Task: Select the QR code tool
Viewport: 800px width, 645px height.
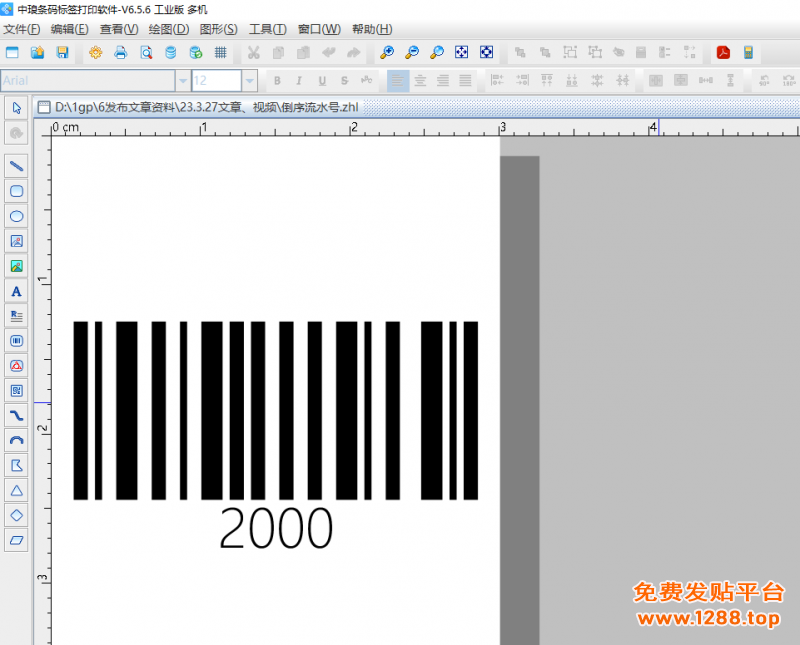Action: point(16,391)
